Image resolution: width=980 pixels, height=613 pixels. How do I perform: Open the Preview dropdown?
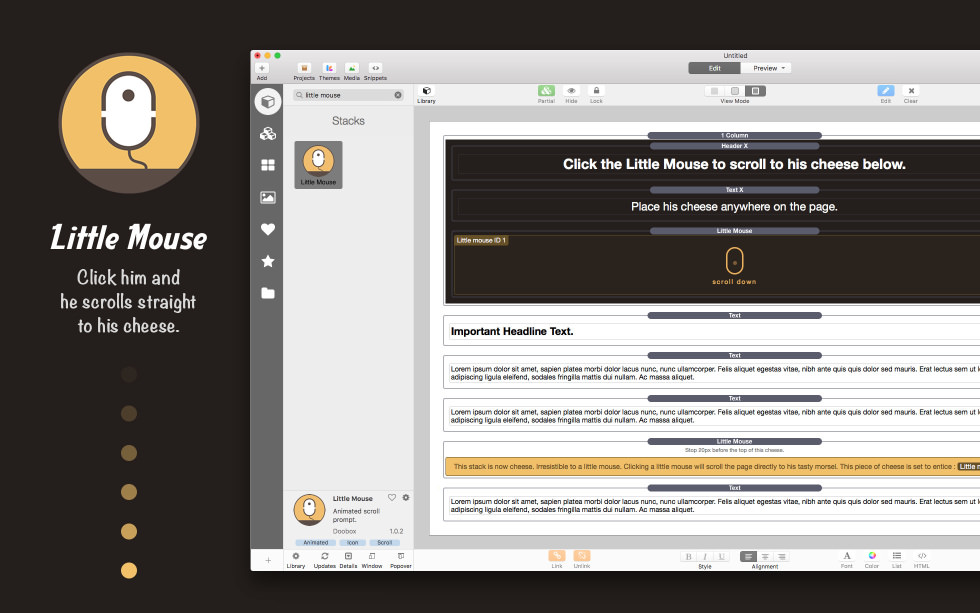766,68
